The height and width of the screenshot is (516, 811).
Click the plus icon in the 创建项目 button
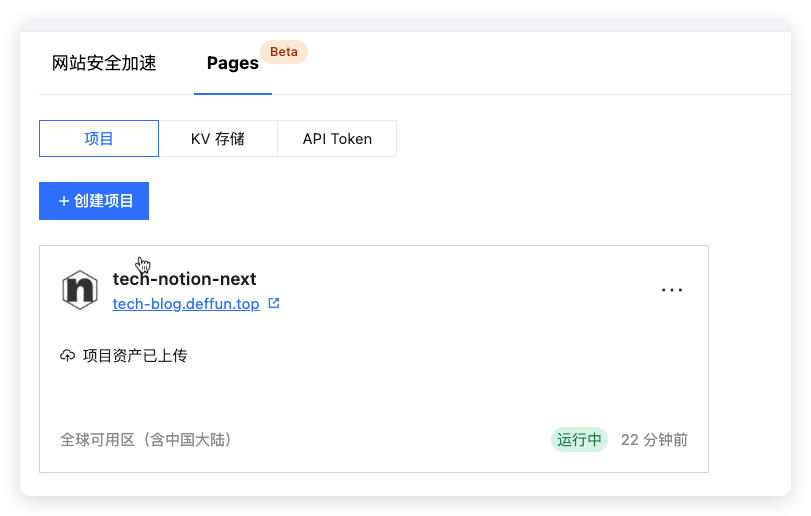(x=64, y=201)
